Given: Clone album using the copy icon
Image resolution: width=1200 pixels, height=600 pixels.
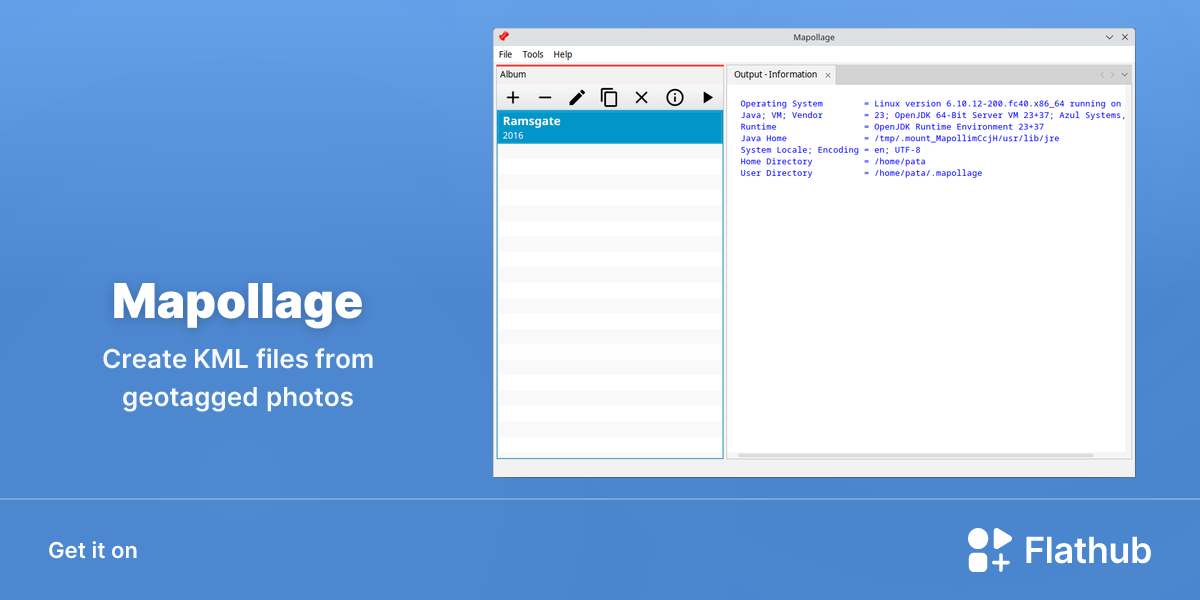Looking at the screenshot, I should click(609, 97).
